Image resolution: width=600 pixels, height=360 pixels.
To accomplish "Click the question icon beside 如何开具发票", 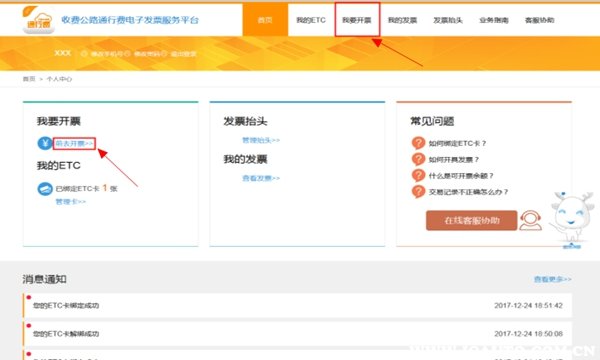I will tap(418, 159).
